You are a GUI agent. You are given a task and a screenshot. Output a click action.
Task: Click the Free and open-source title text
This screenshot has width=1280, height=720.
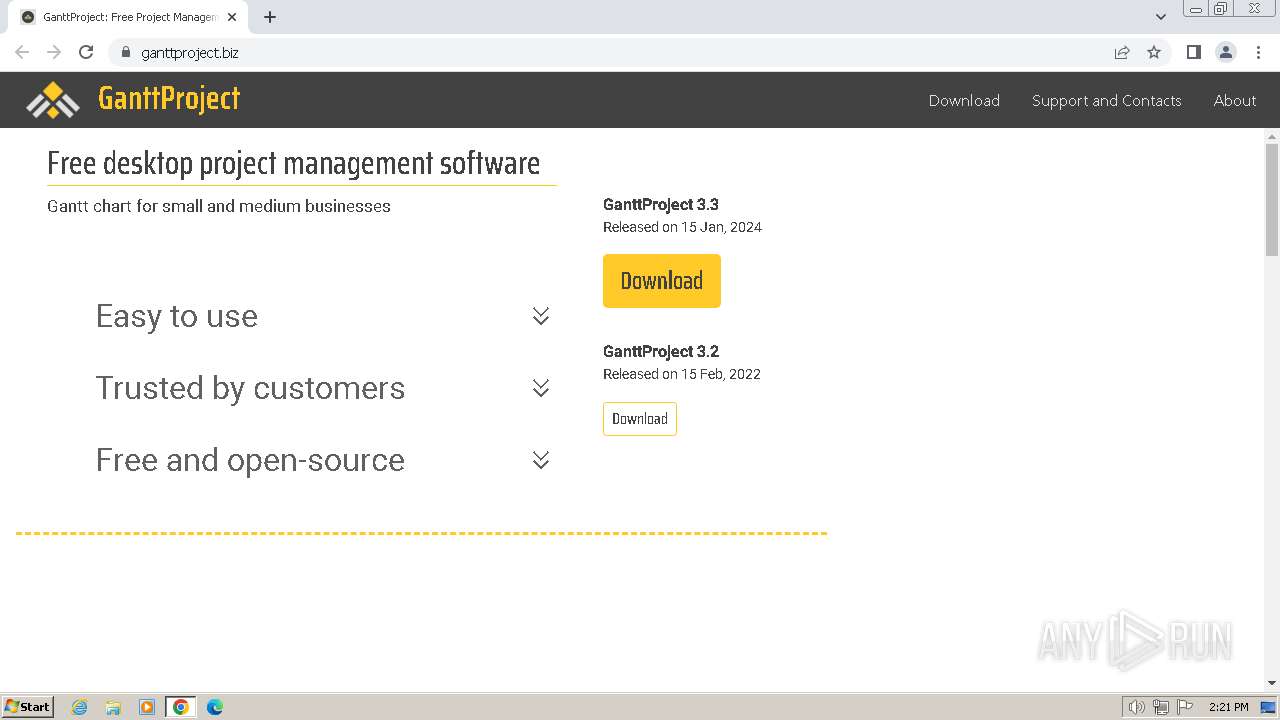(x=250, y=460)
